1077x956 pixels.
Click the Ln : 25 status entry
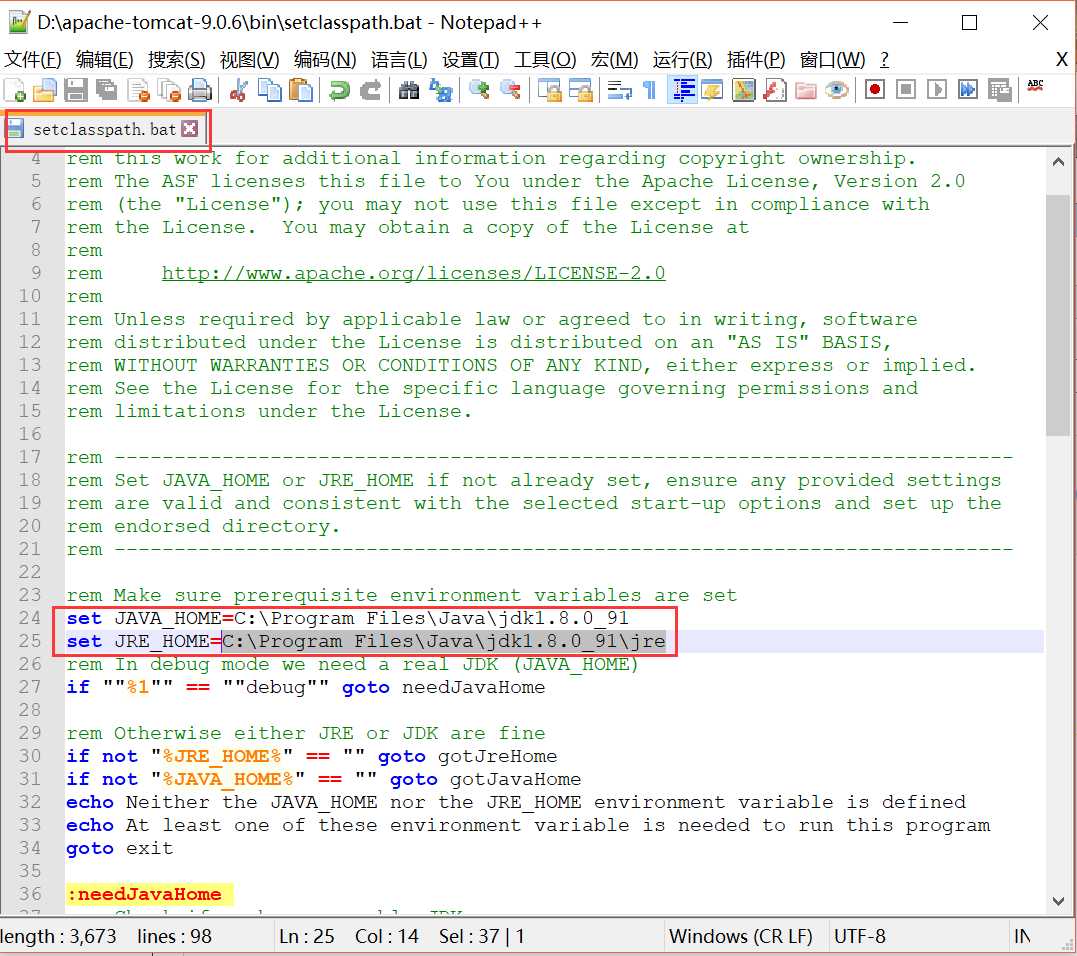click(x=306, y=937)
